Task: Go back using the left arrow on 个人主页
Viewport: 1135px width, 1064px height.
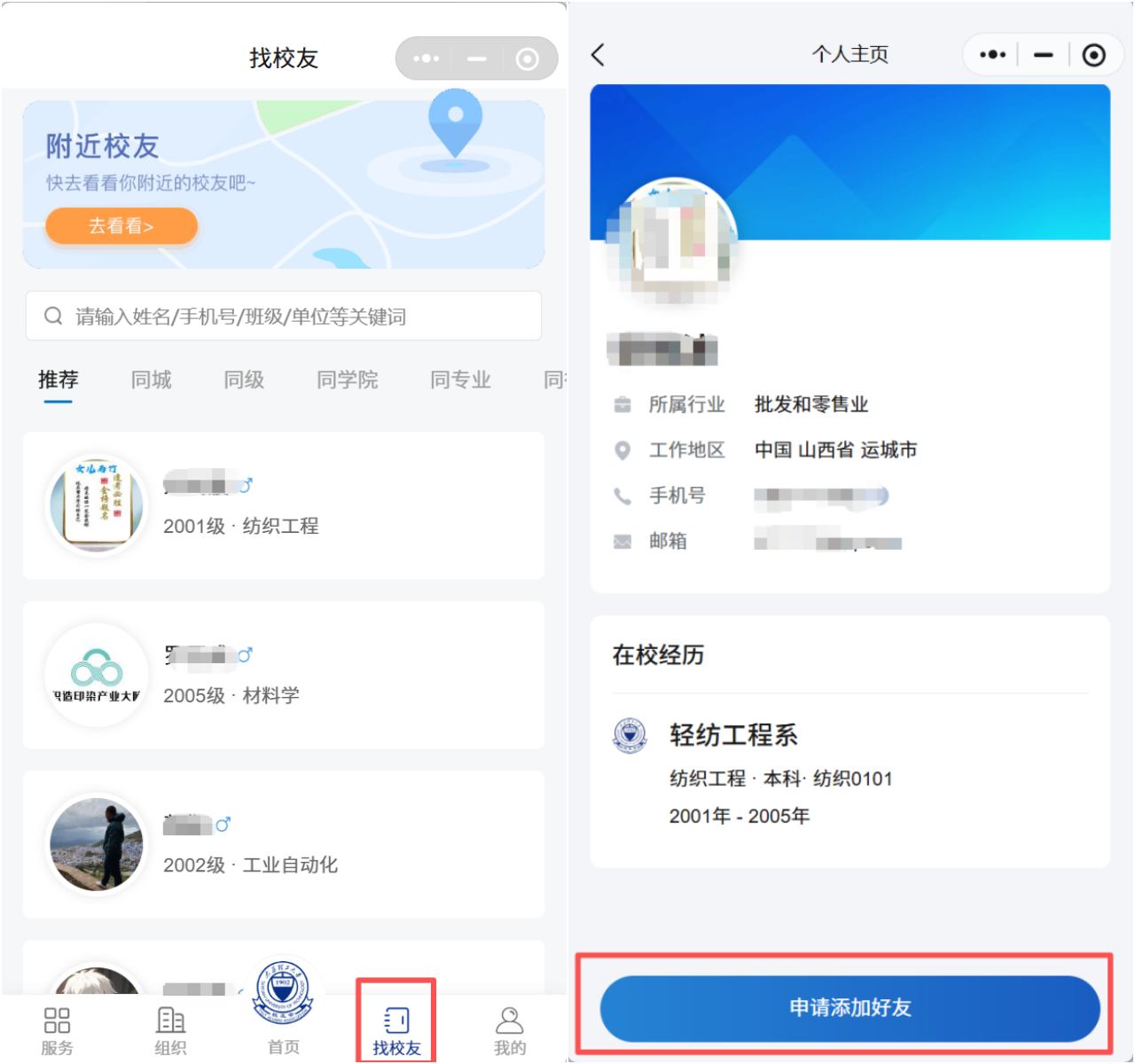Action: (599, 55)
